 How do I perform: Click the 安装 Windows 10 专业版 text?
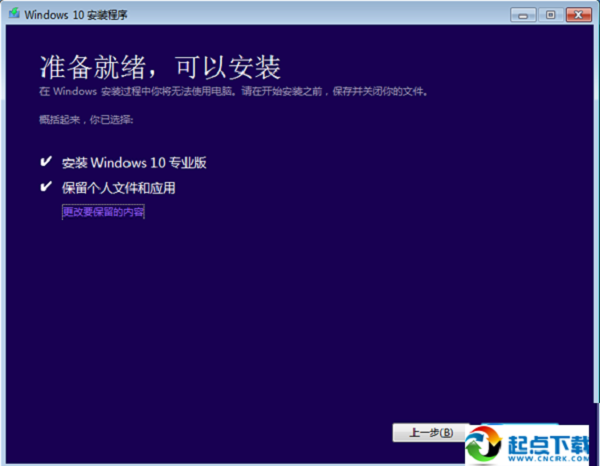(x=134, y=163)
